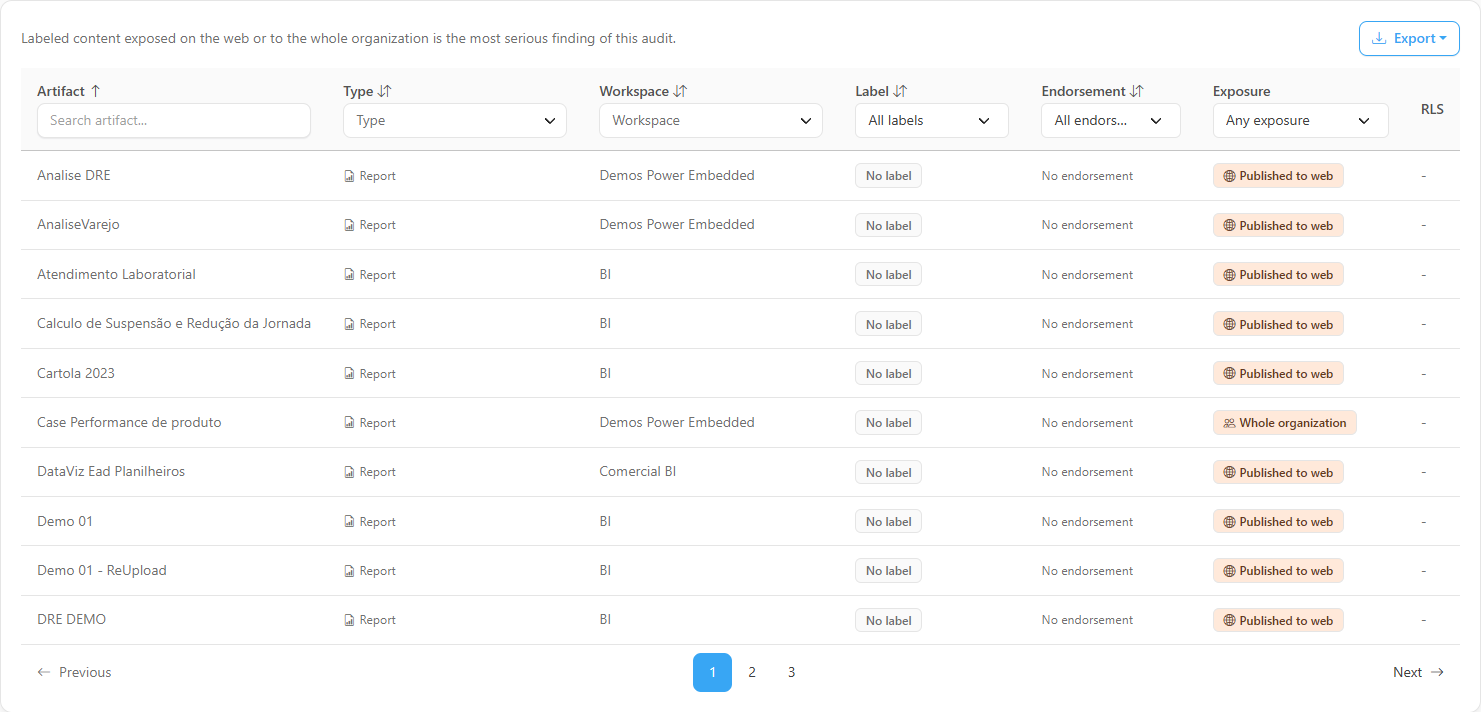Screen dimensions: 1481x713
Task: Click No label badge in Demo 01 row
Action: [888, 522]
